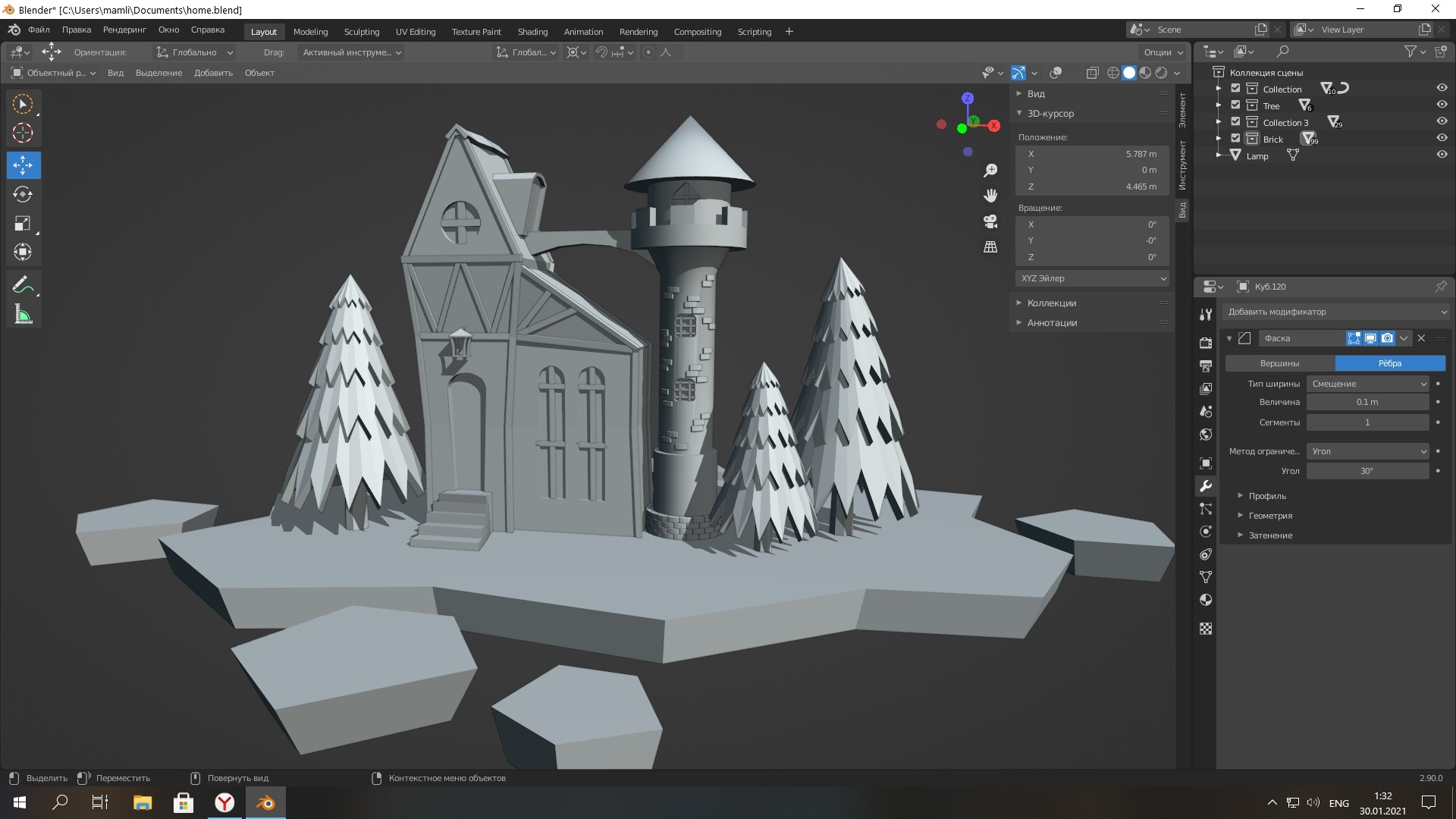This screenshot has height=819, width=1456.
Task: Select the Rotate tool in toolbar
Action: (x=23, y=194)
